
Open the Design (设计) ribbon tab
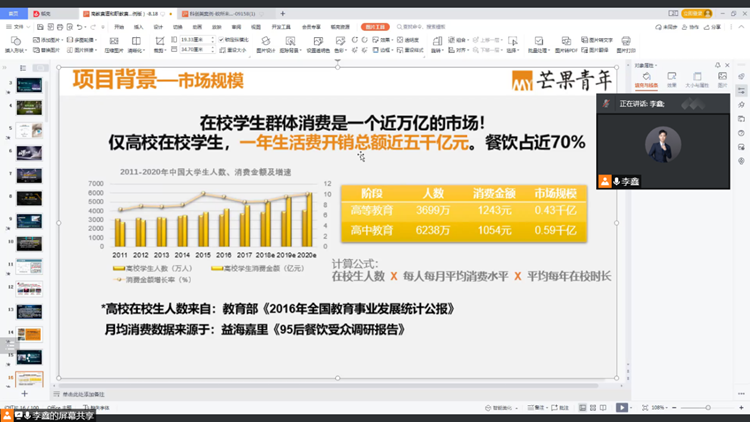[158, 27]
